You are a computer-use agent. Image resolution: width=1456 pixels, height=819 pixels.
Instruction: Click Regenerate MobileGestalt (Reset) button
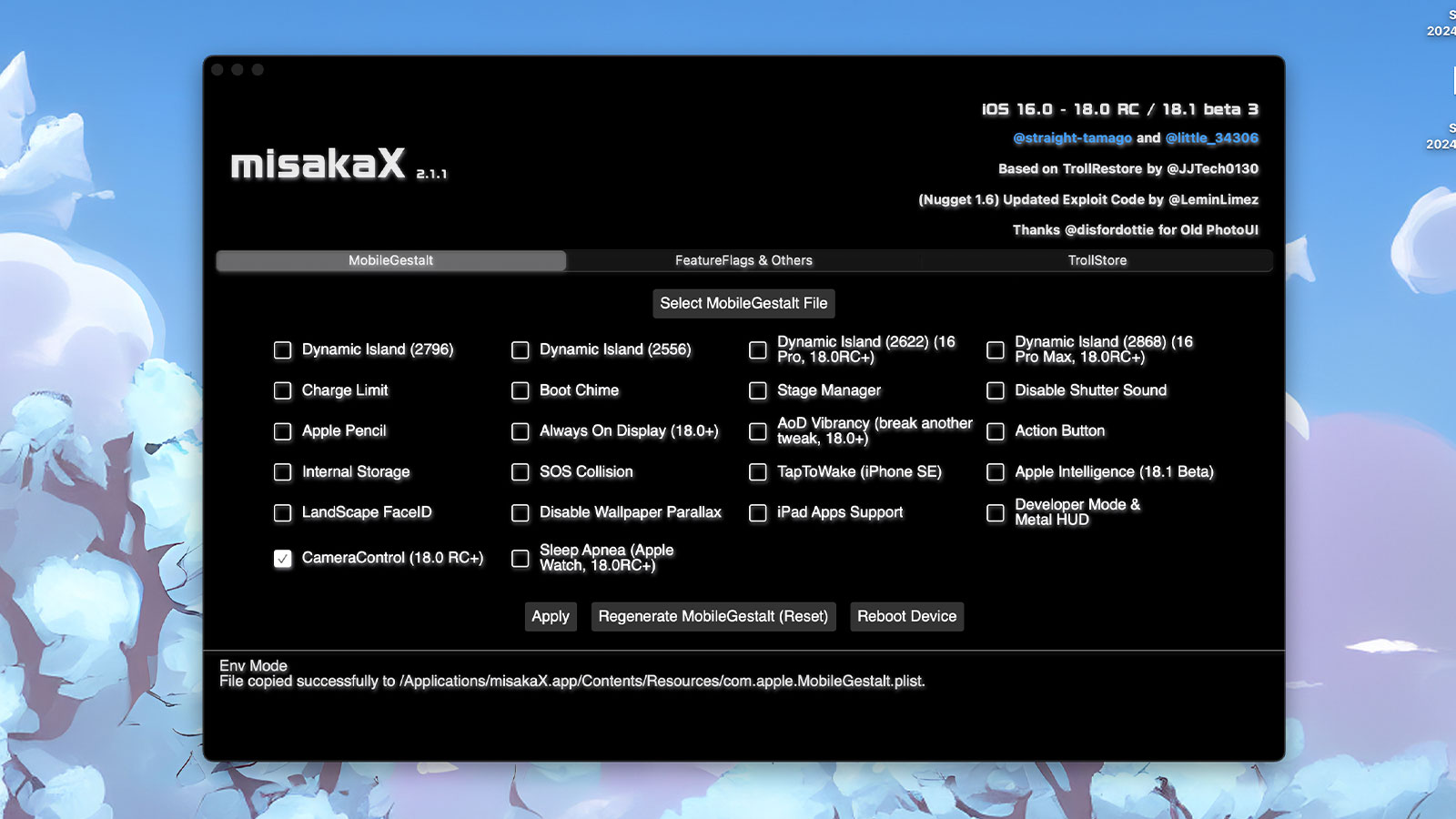[x=713, y=616]
